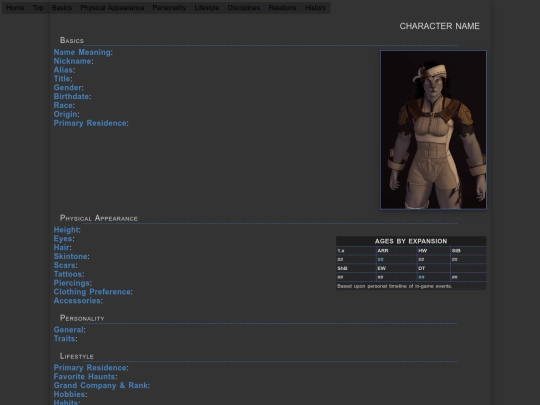Go to Home in the top navigation
540x405 pixels.
tap(15, 8)
